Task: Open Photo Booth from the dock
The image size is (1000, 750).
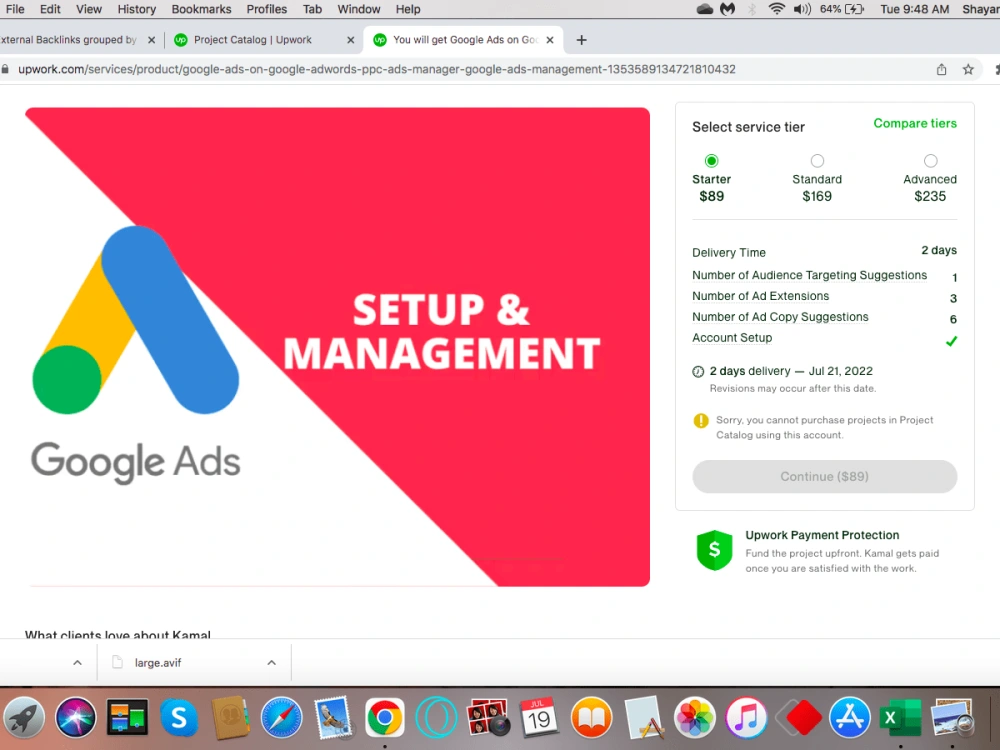Action: (x=488, y=717)
